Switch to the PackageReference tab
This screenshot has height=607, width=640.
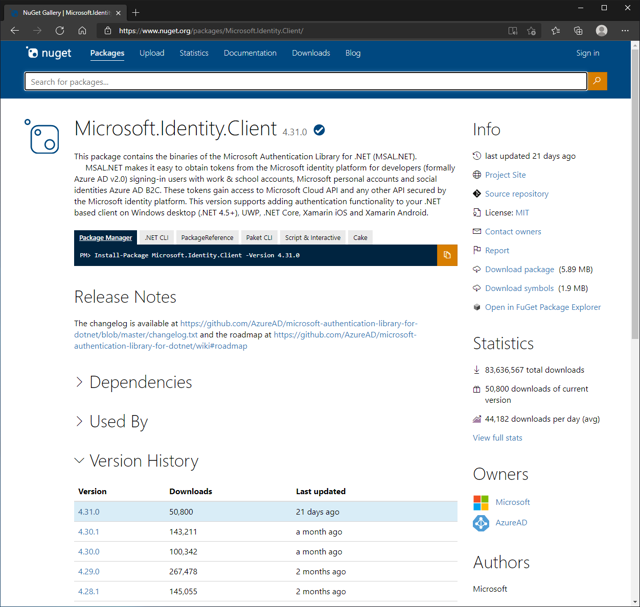click(x=207, y=238)
